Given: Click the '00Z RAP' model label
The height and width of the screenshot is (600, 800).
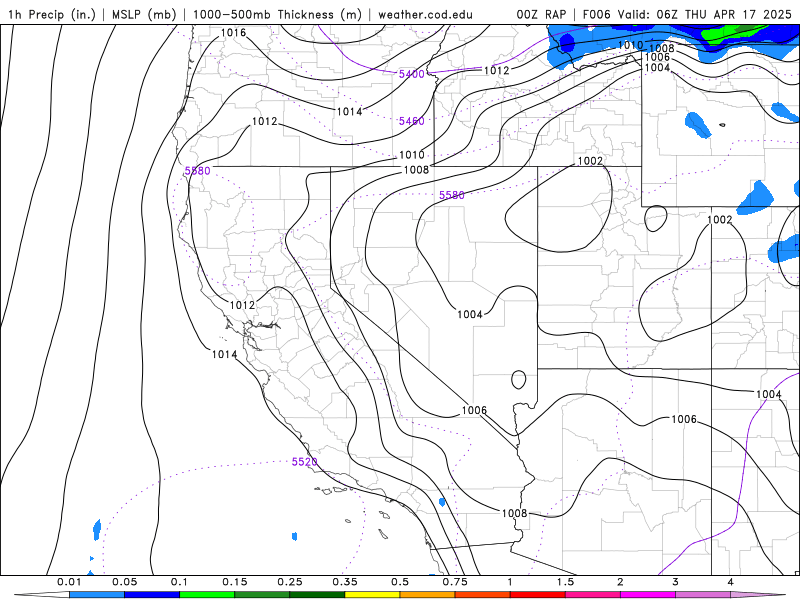Looking at the screenshot, I should click(x=541, y=14).
